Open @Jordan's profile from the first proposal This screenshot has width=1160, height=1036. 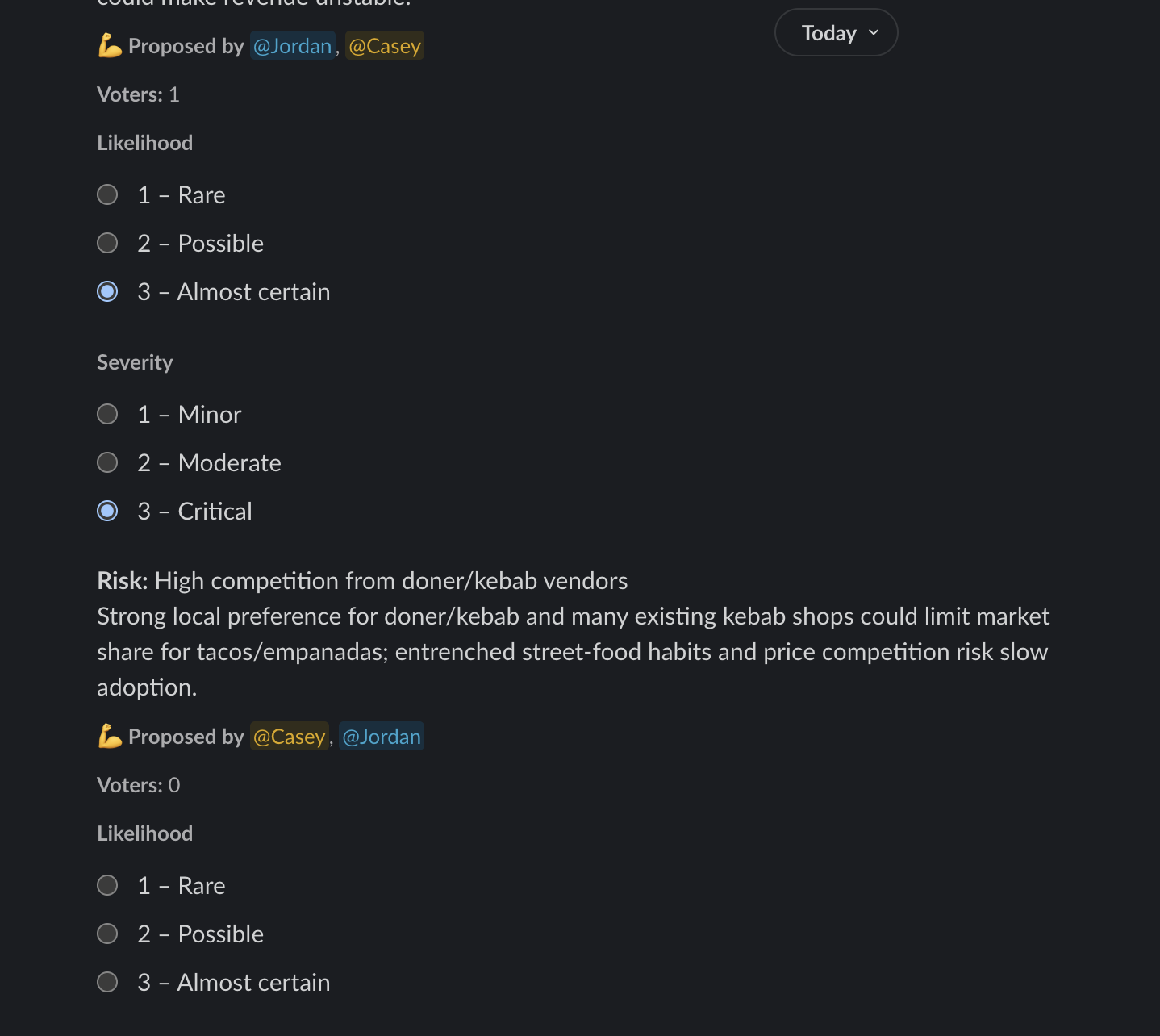pos(292,45)
